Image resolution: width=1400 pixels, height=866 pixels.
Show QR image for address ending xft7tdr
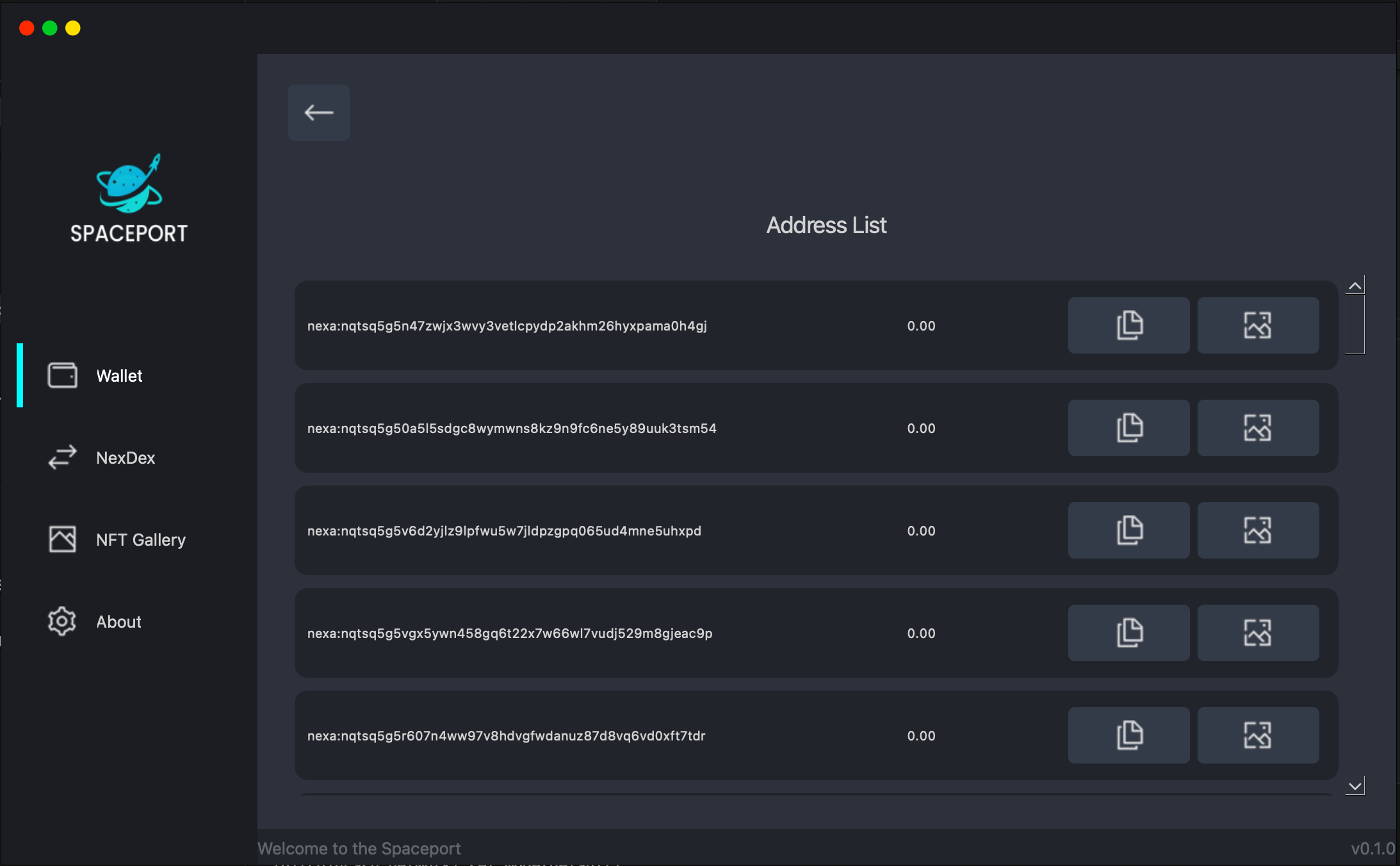[1258, 735]
